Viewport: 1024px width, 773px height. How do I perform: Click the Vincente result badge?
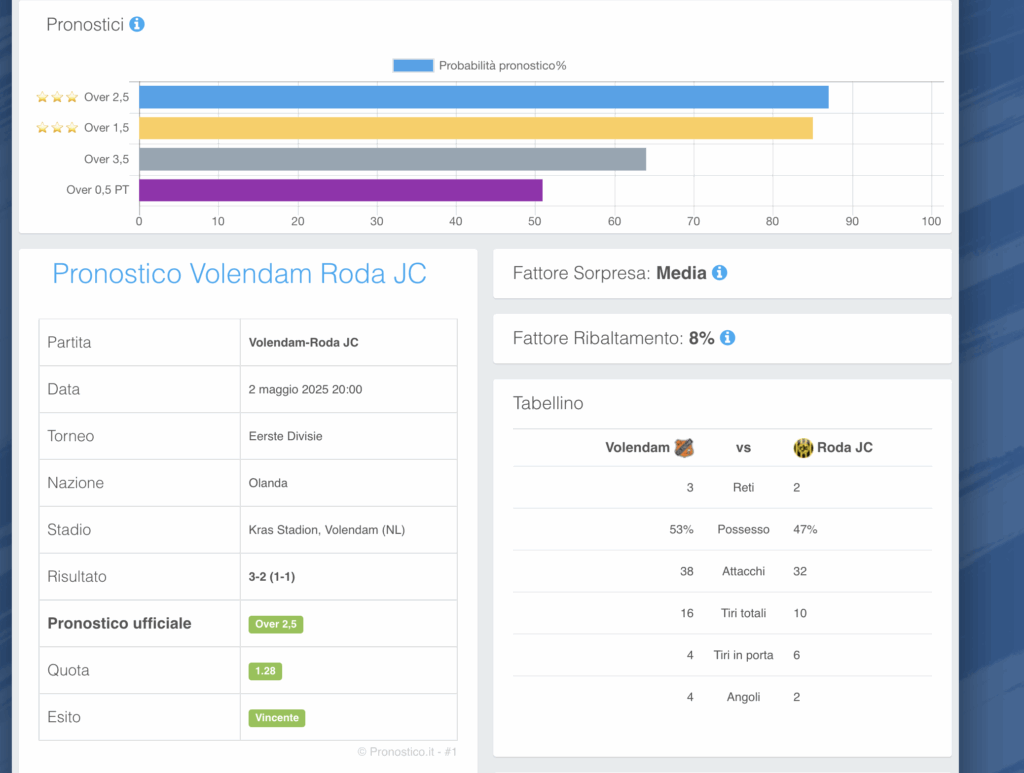click(277, 718)
